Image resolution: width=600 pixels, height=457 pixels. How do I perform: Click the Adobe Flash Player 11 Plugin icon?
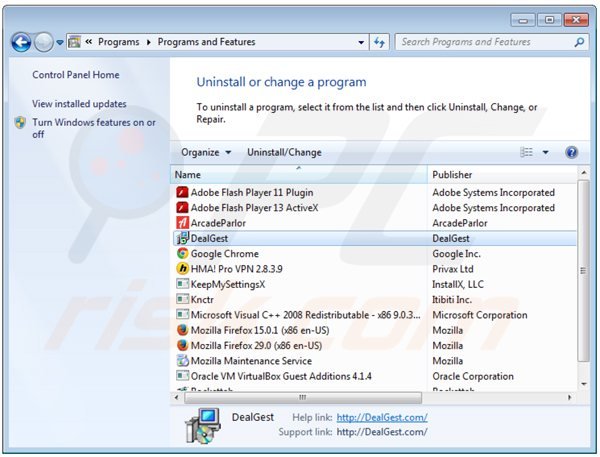[183, 193]
